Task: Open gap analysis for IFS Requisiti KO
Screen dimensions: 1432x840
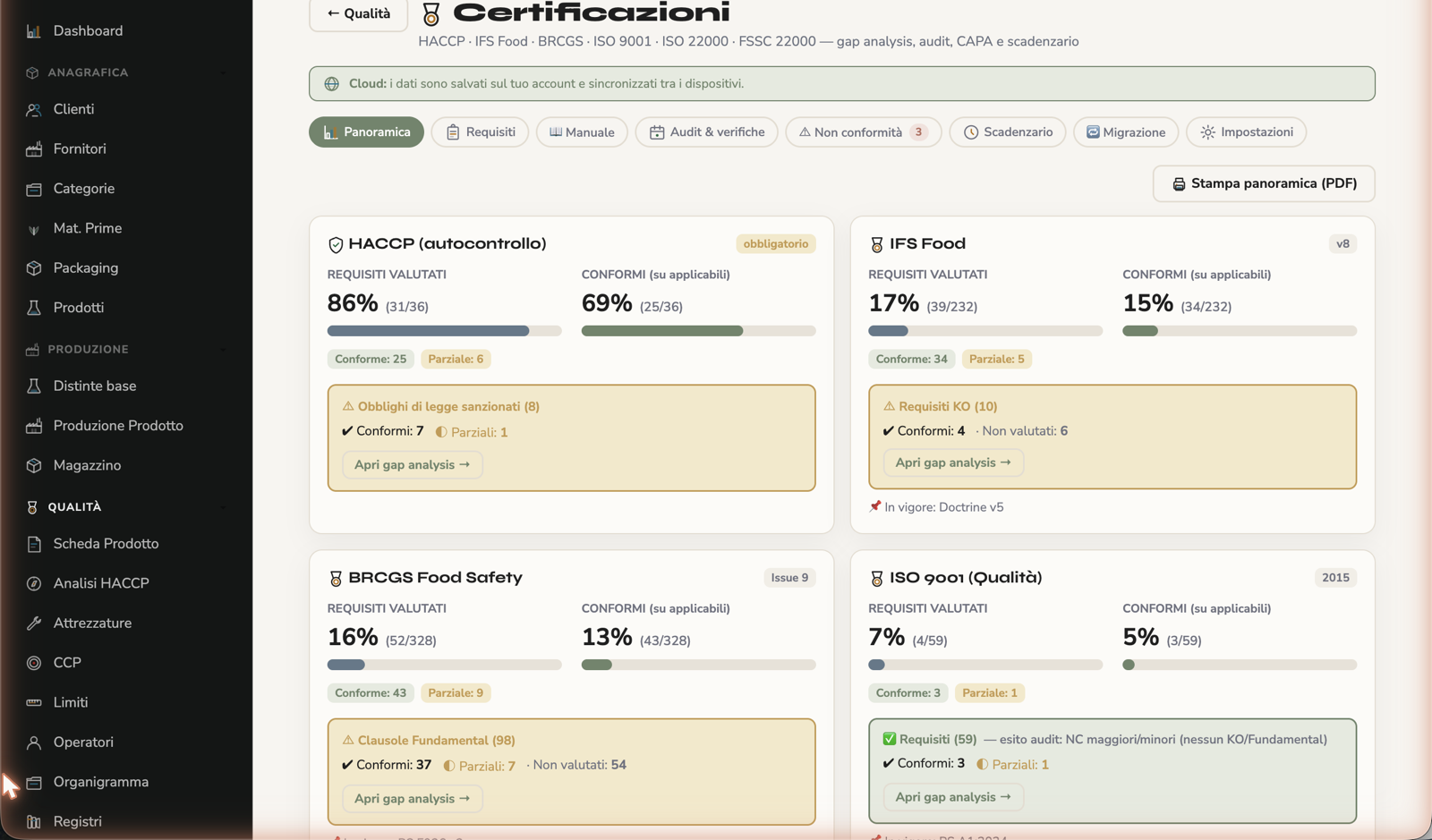Action: point(953,463)
